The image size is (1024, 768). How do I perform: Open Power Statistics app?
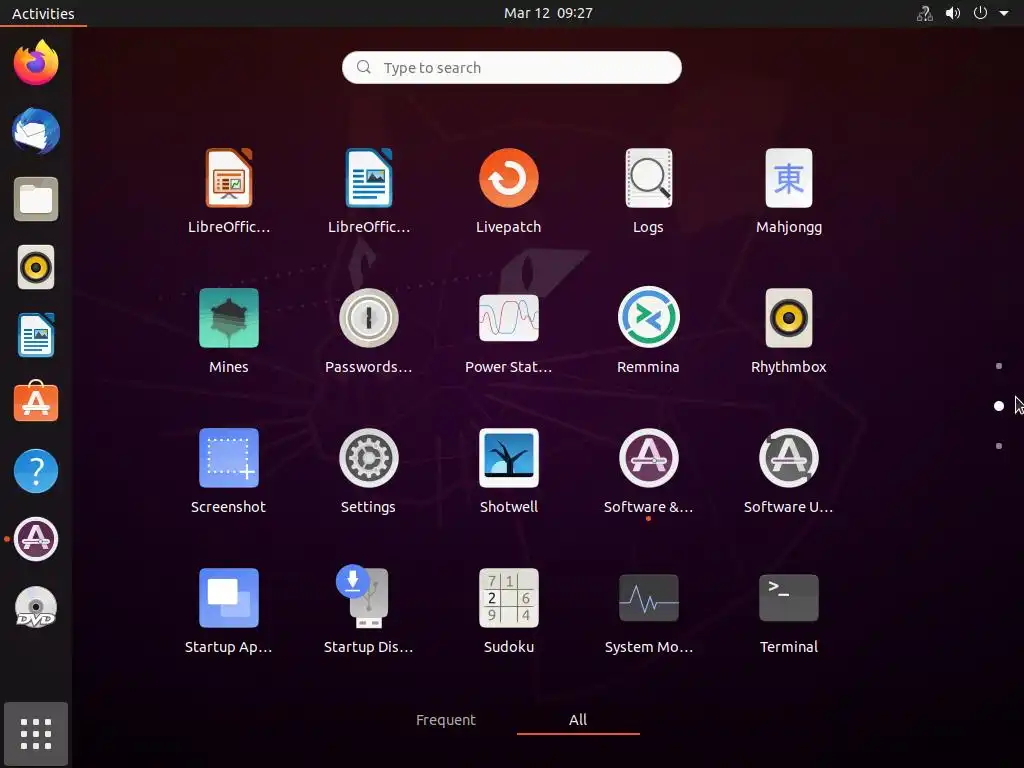[x=508, y=330]
